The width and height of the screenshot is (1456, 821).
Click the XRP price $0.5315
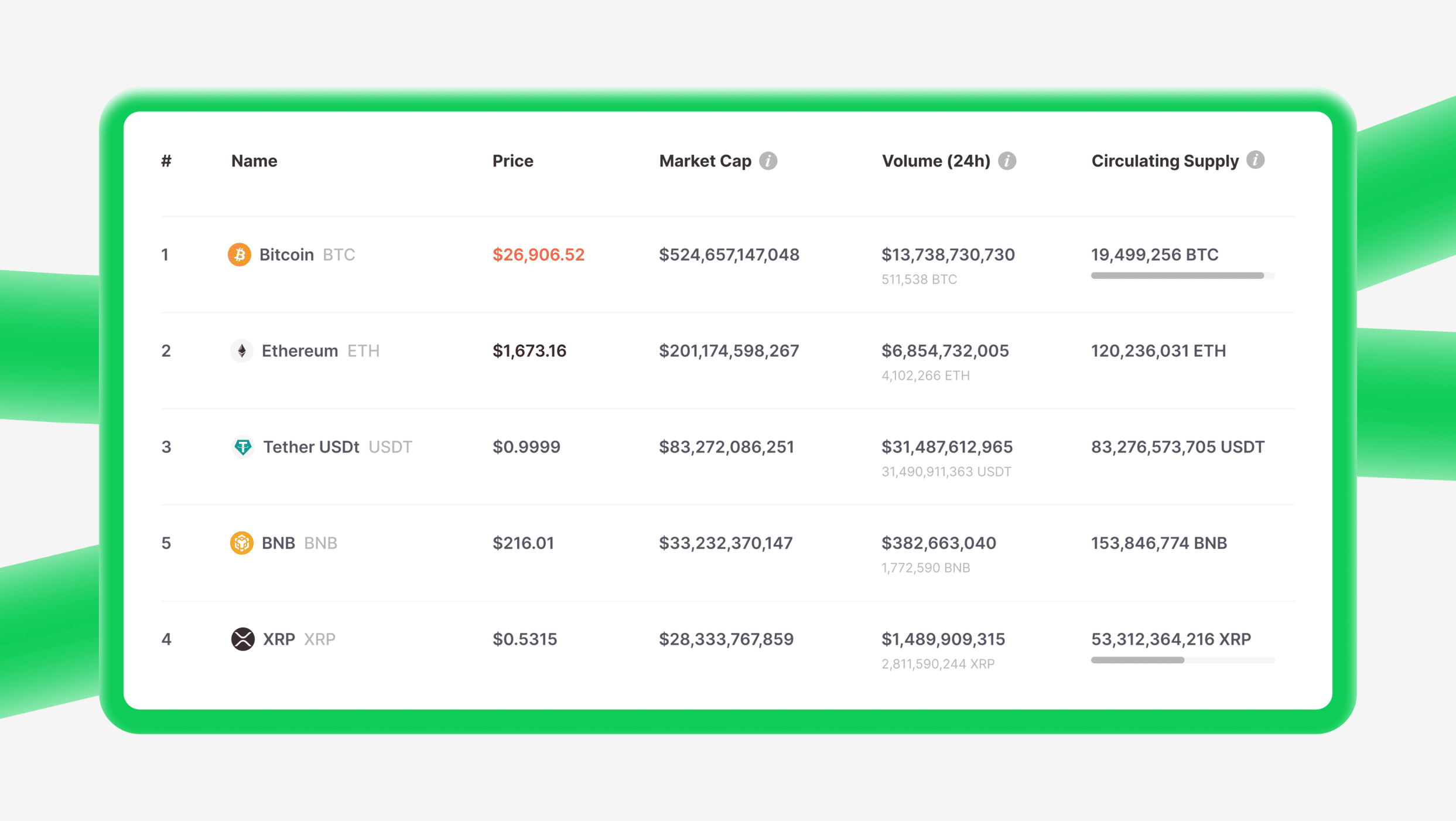point(525,639)
